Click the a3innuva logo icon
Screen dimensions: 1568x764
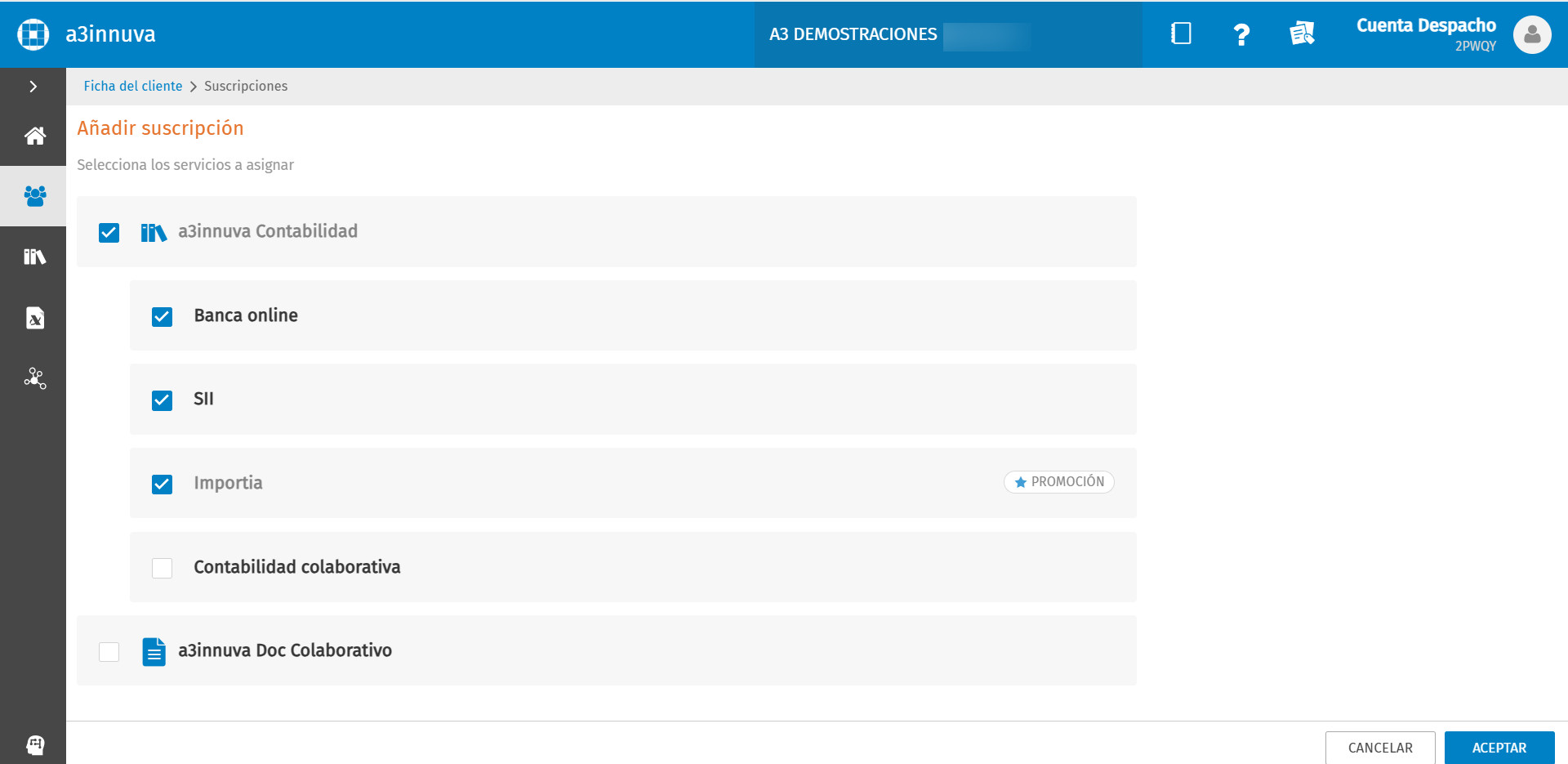pos(33,34)
